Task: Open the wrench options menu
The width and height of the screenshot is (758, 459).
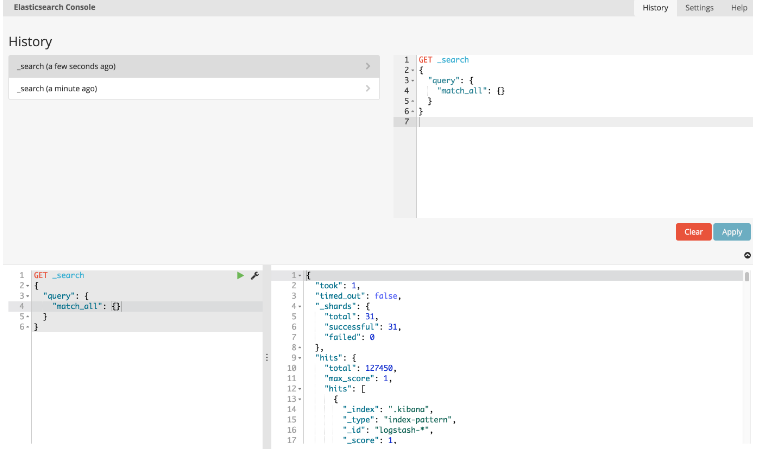Action: [x=254, y=275]
